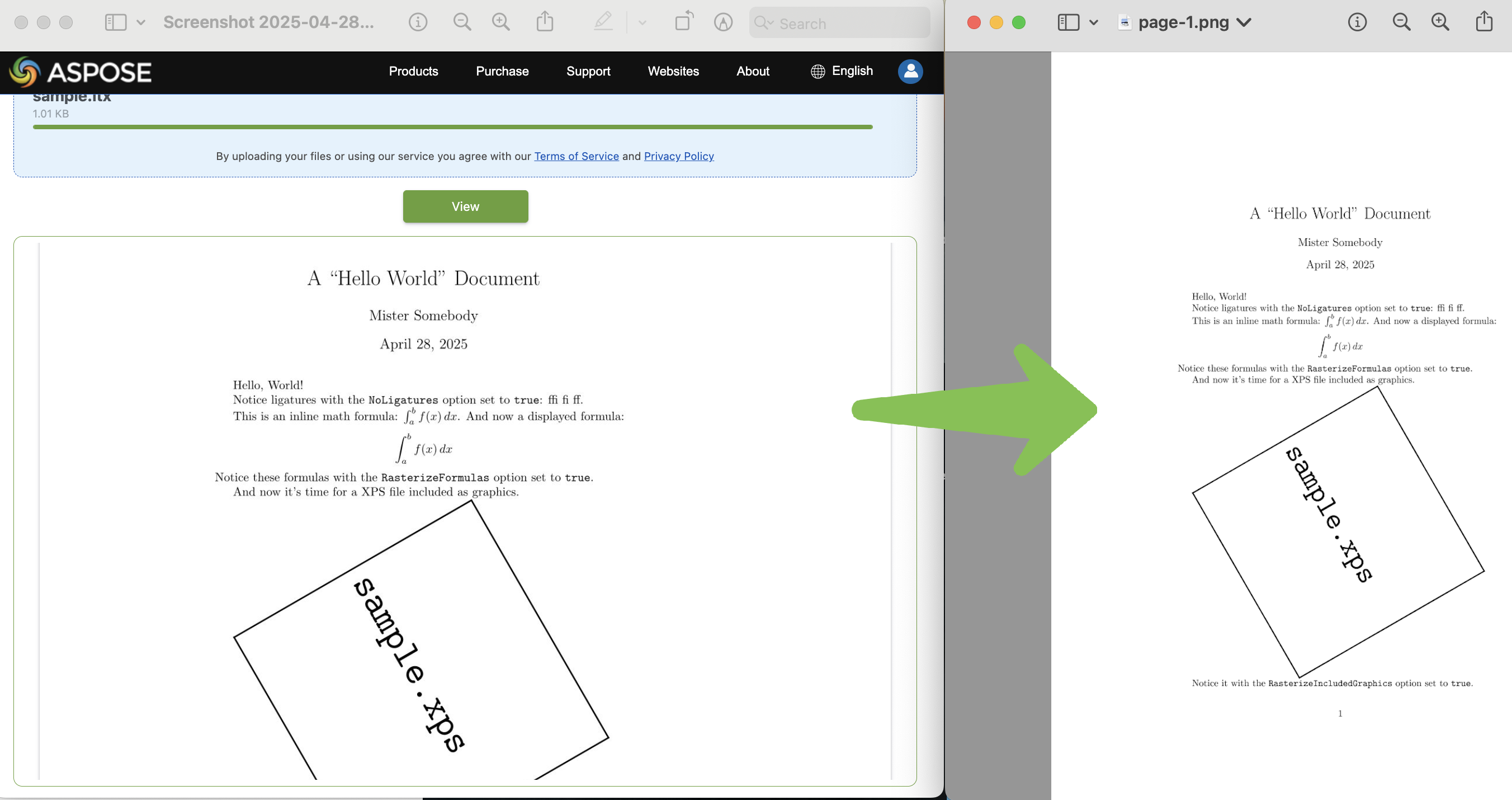Expand the page-1.png title dropdown chevron

(1244, 22)
